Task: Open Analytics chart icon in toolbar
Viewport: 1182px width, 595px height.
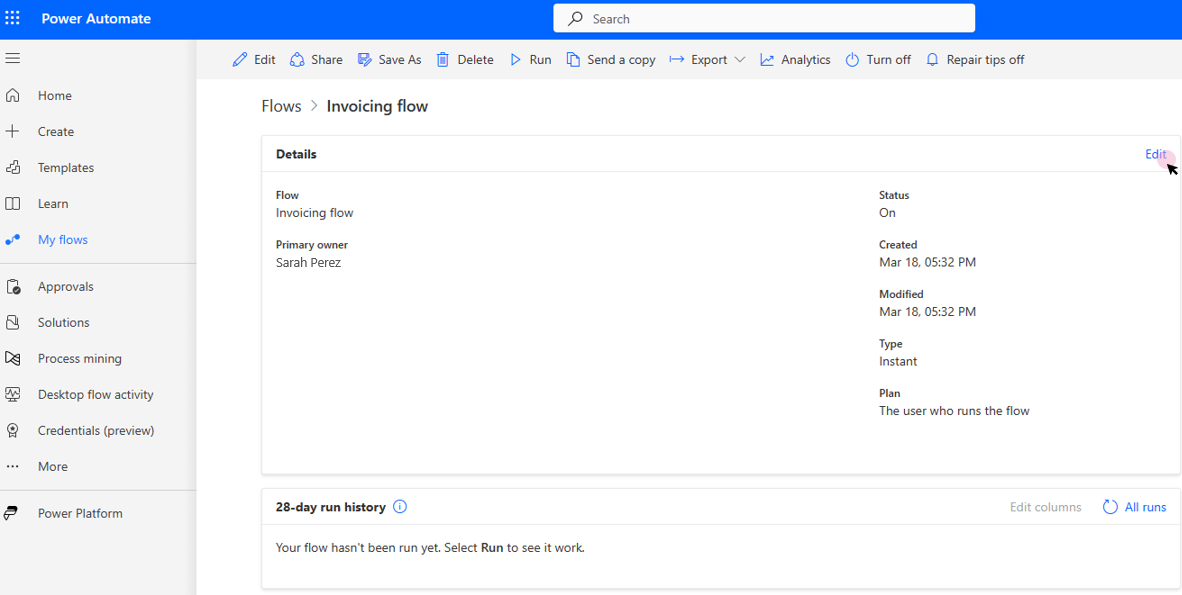Action: [767, 60]
